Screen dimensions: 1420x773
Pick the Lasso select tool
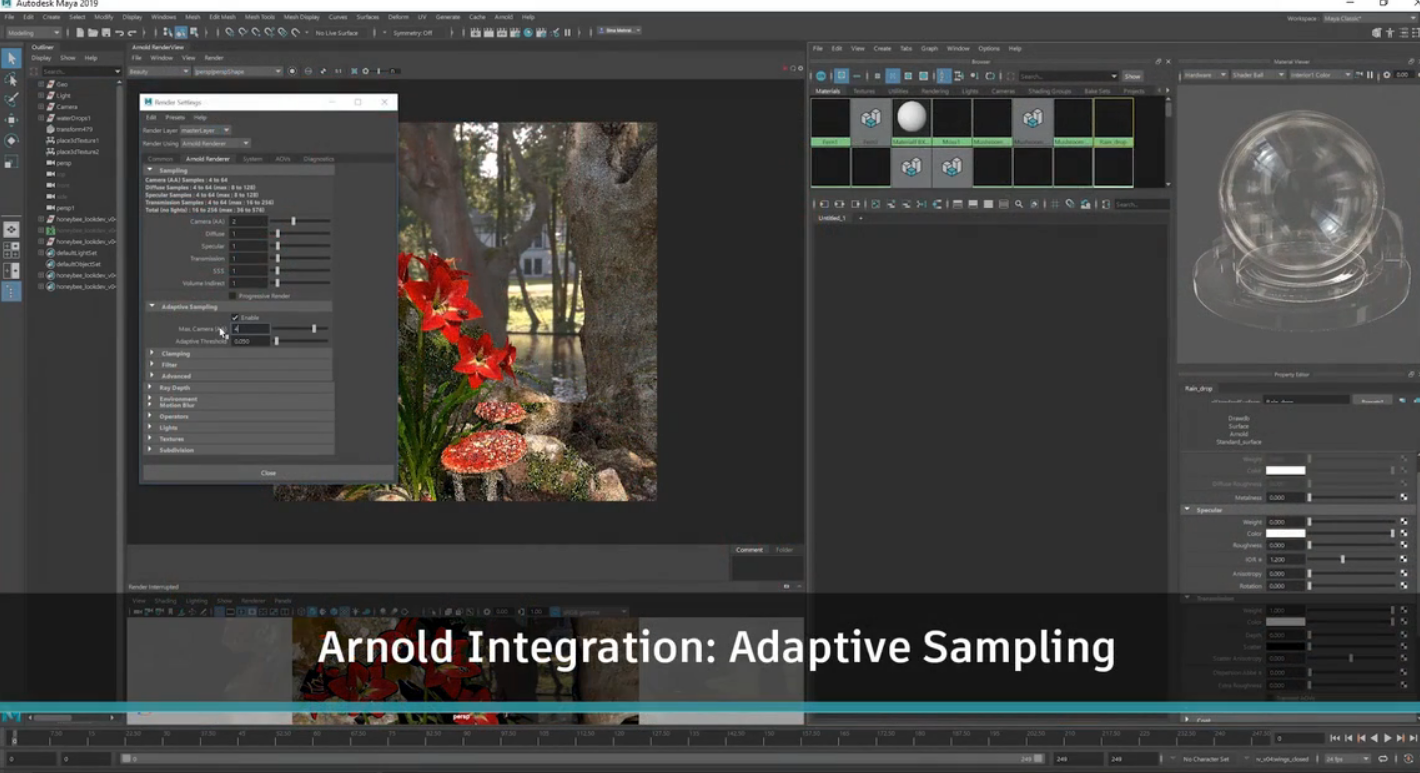click(x=11, y=79)
